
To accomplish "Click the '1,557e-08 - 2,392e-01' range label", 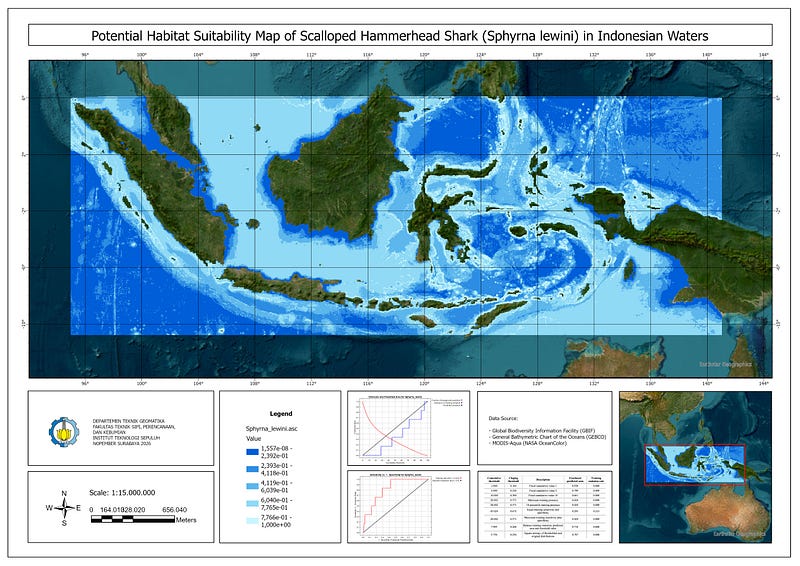I will pos(277,452).
